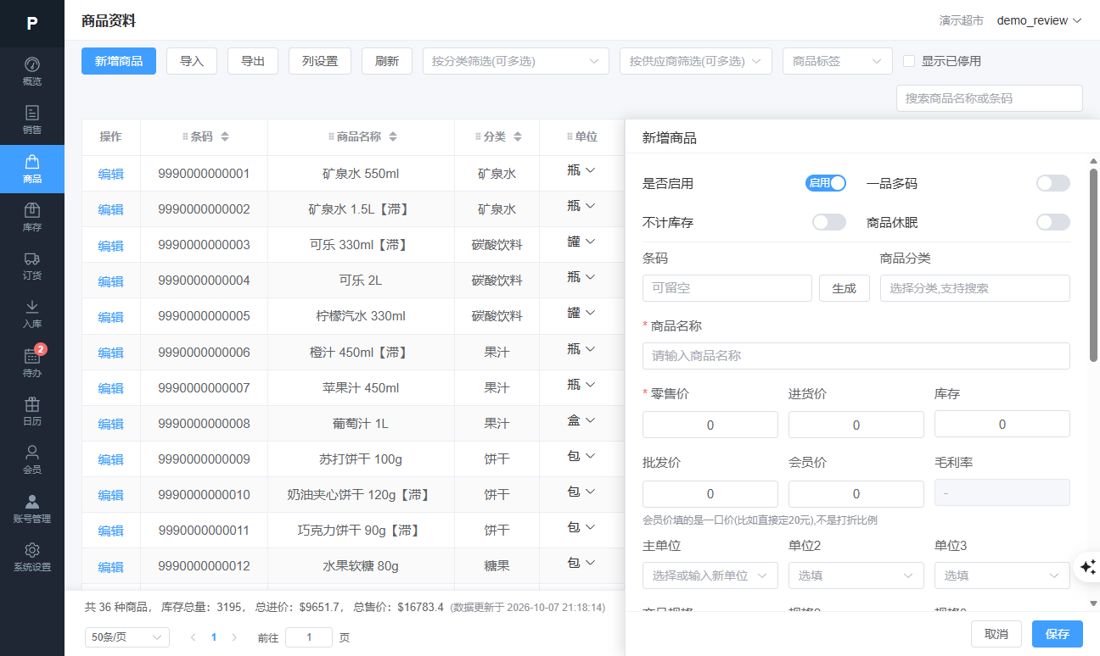
Task: Go to next page arrow
Action: pyautogui.click(x=234, y=637)
